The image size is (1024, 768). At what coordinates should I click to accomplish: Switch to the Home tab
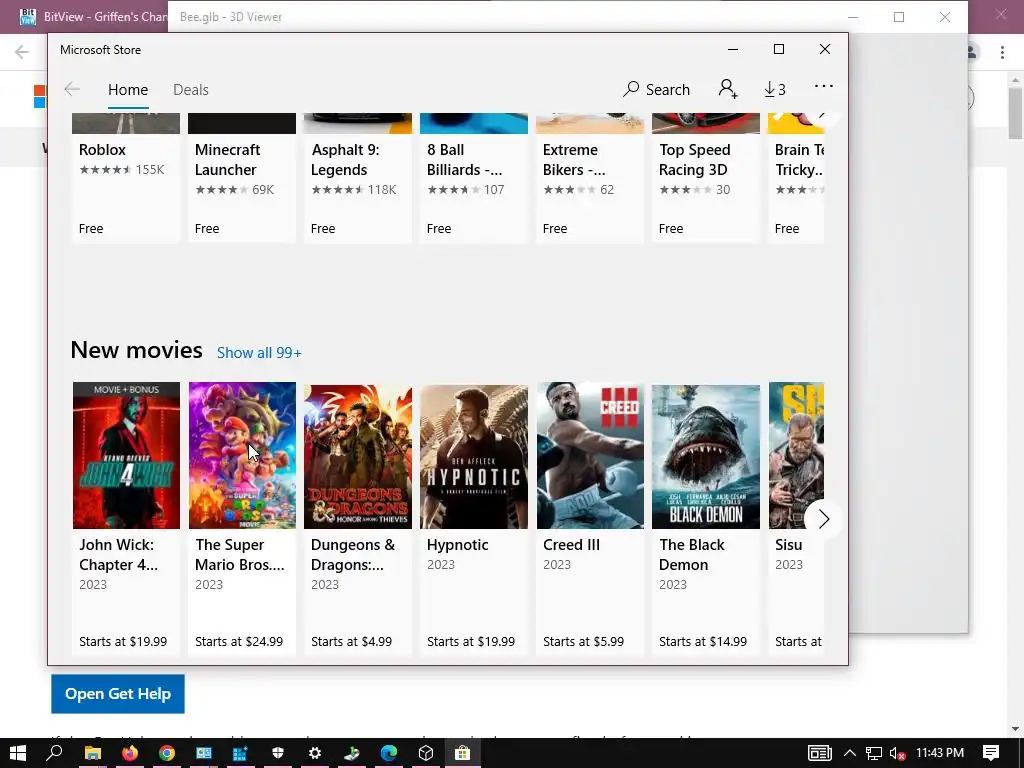point(128,89)
